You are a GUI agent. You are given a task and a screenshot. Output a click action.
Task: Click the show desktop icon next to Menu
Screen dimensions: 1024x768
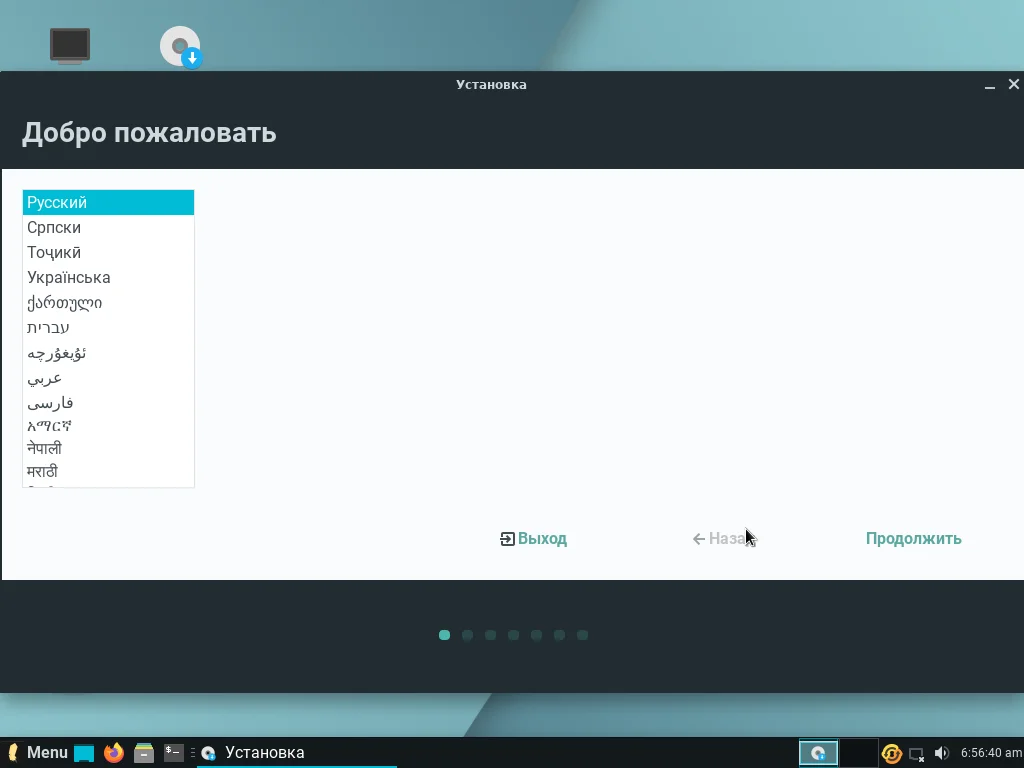[83, 752]
